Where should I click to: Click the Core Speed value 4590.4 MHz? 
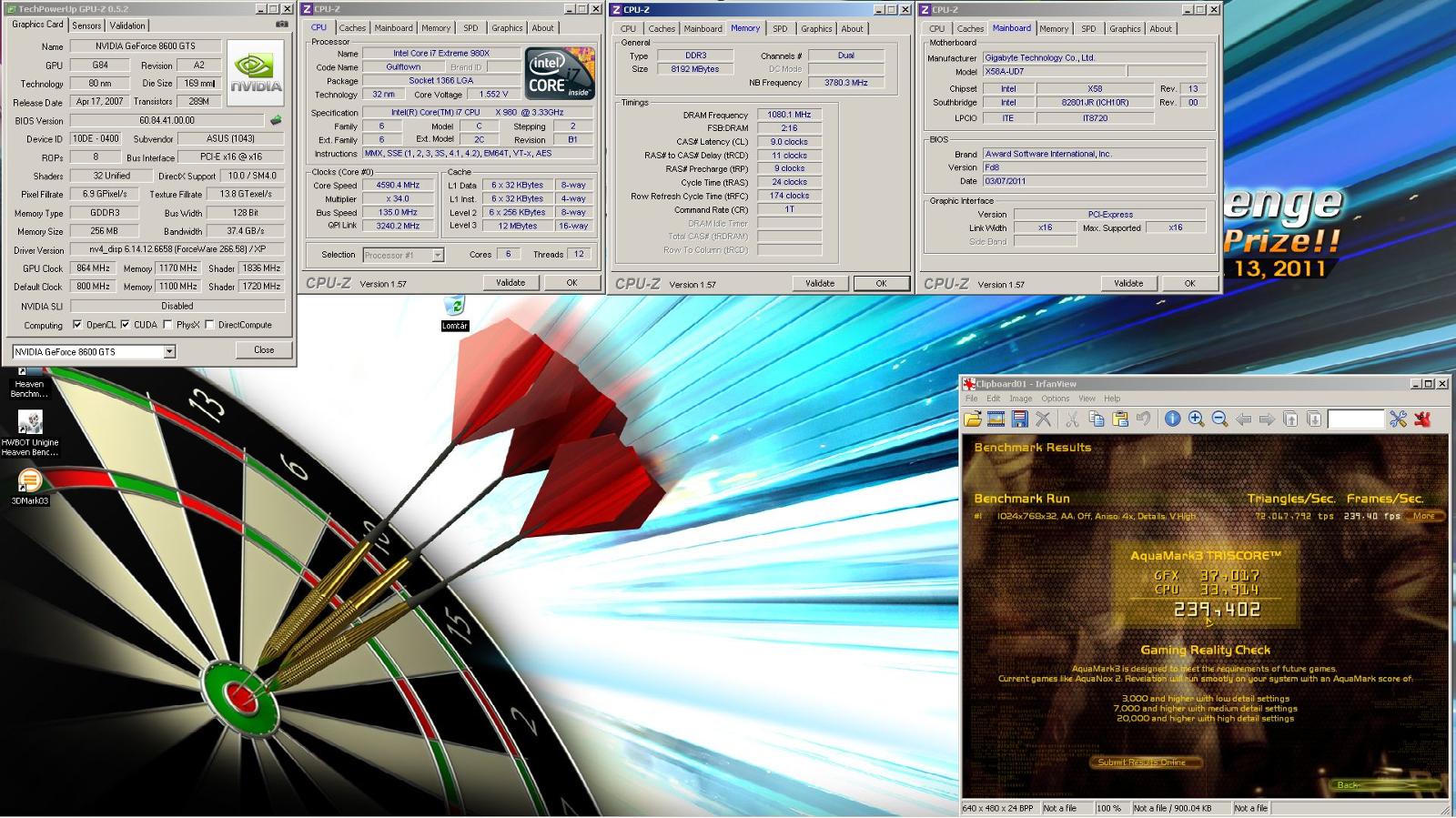pos(399,185)
